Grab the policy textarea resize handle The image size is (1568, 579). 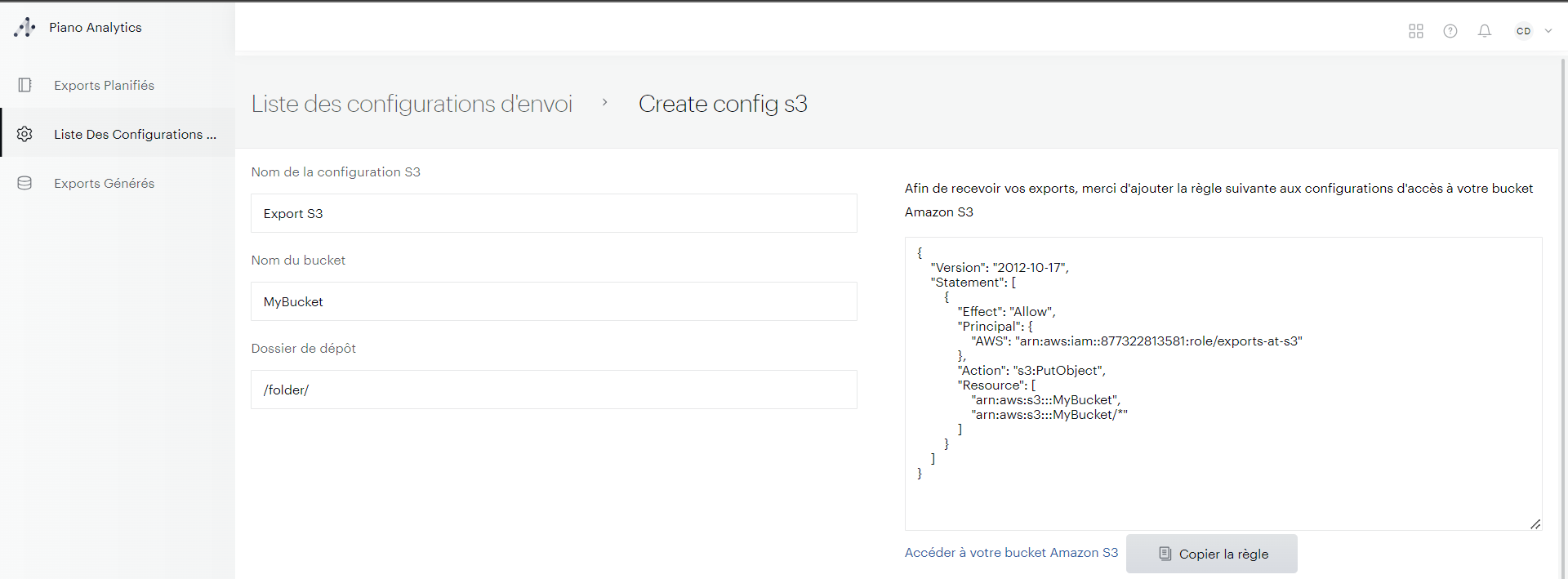tap(1535, 524)
